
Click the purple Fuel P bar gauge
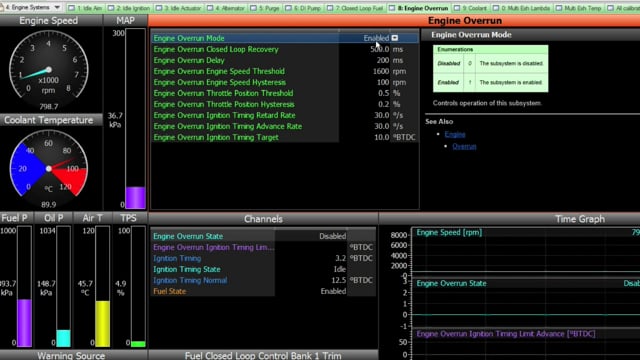24,287
